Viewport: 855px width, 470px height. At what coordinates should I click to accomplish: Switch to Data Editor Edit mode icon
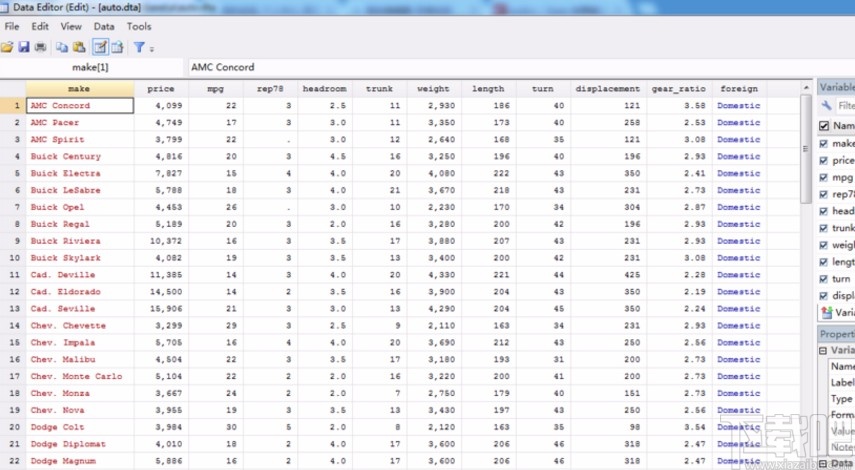(100, 47)
